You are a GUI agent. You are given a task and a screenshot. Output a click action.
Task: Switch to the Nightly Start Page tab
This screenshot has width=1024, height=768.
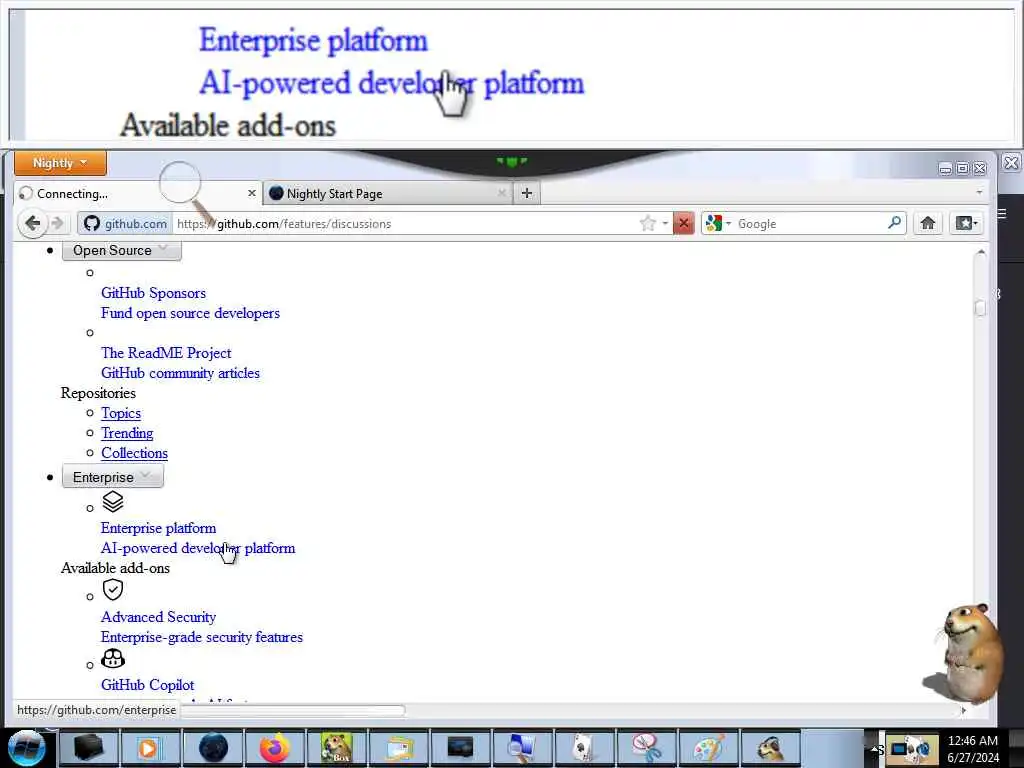(x=388, y=193)
